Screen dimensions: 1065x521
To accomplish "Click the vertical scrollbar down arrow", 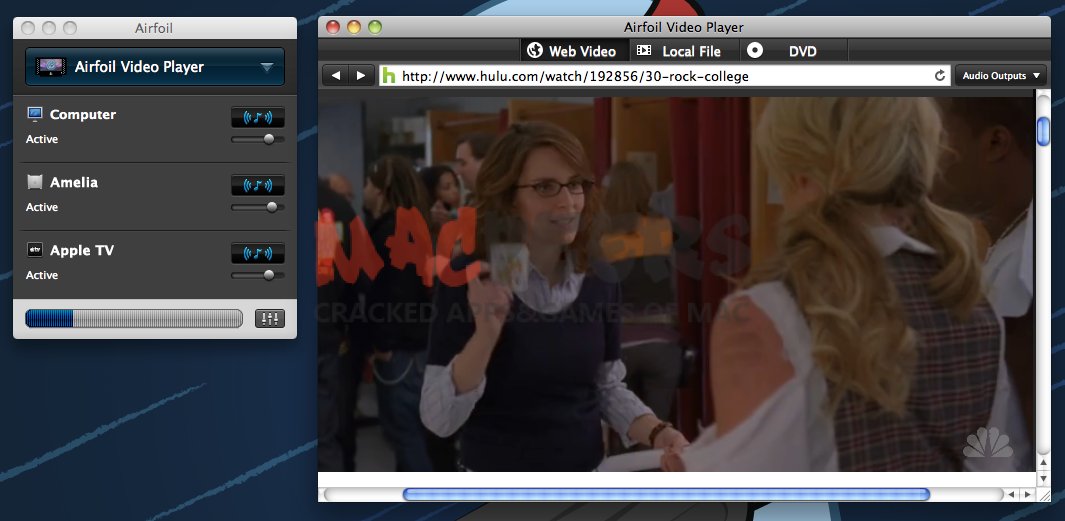I will (x=1043, y=478).
